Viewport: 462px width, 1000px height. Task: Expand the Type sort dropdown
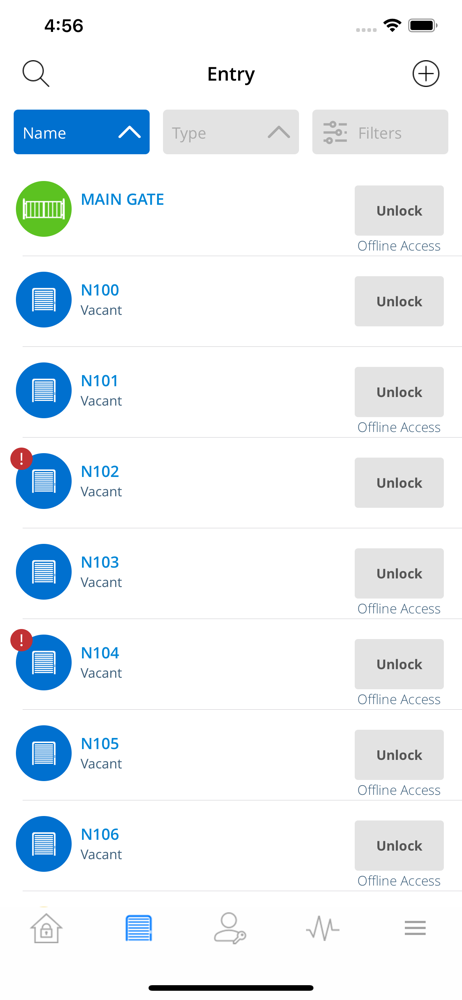(231, 132)
